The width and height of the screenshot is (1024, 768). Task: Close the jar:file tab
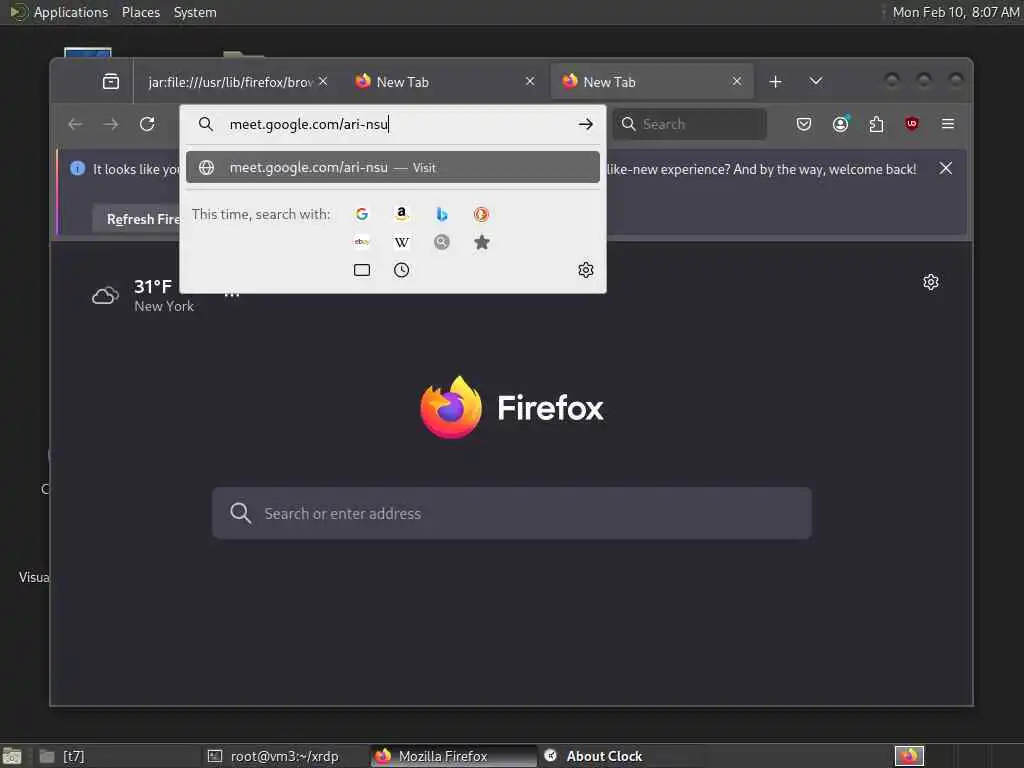coord(323,82)
